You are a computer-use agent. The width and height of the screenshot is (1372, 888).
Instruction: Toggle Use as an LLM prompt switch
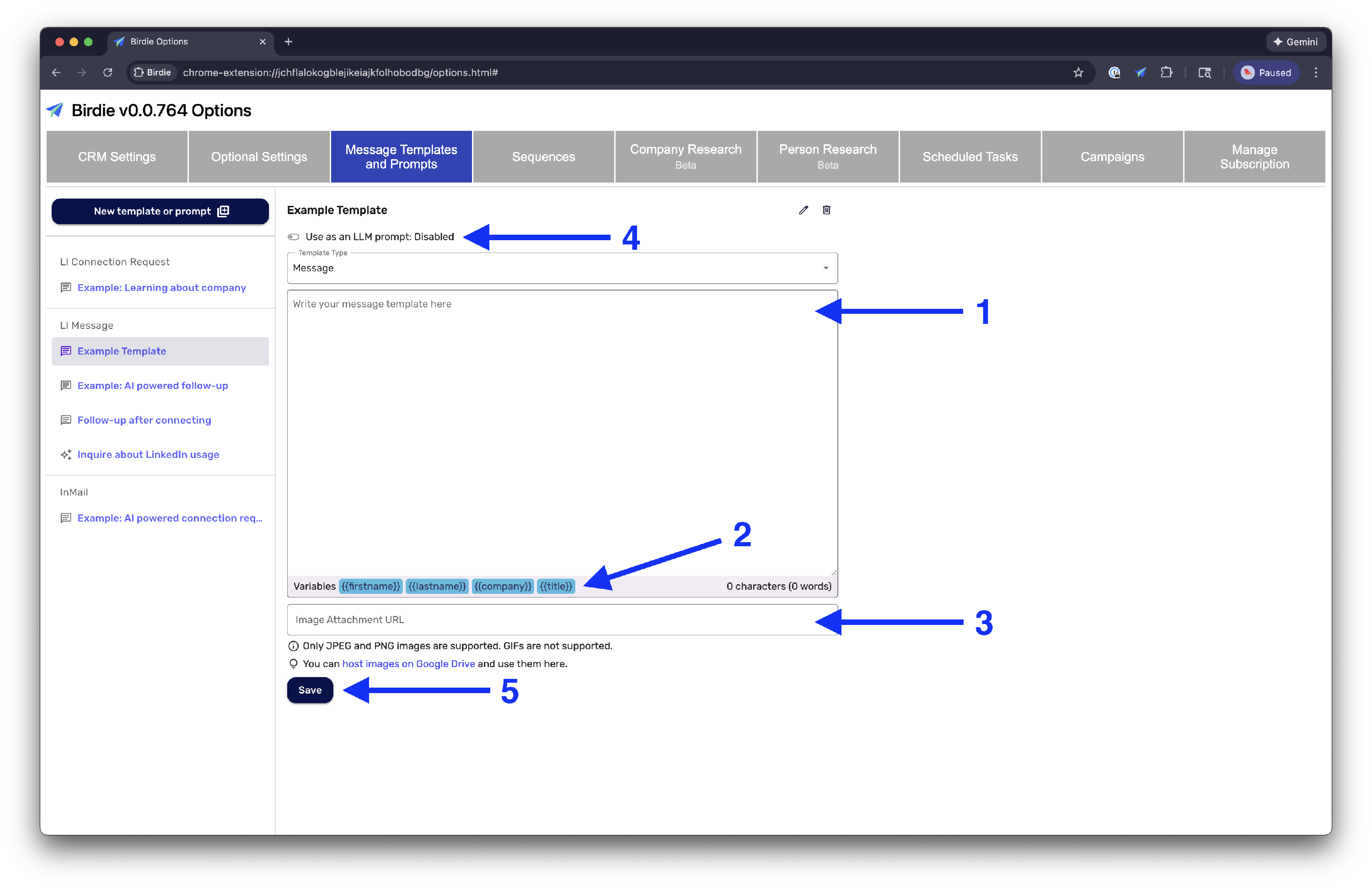(x=294, y=237)
